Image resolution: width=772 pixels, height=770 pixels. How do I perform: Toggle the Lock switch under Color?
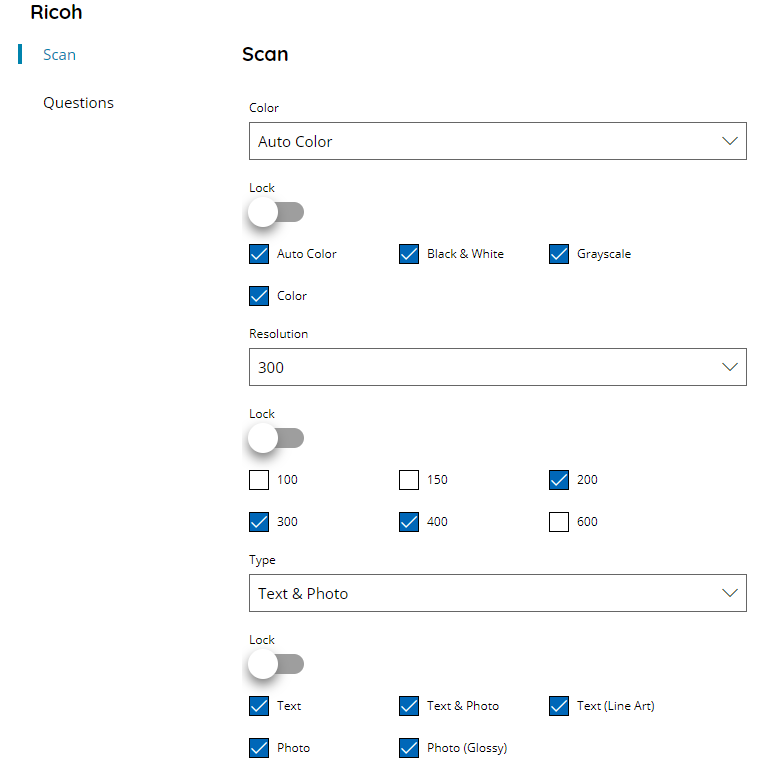pyautogui.click(x=276, y=212)
